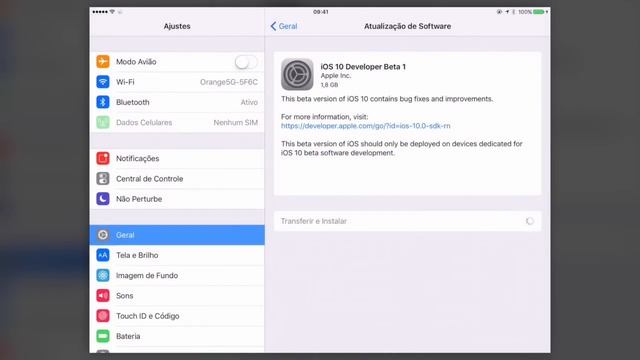Tap the Bluetooth icon
640x360 pixels.
point(103,102)
